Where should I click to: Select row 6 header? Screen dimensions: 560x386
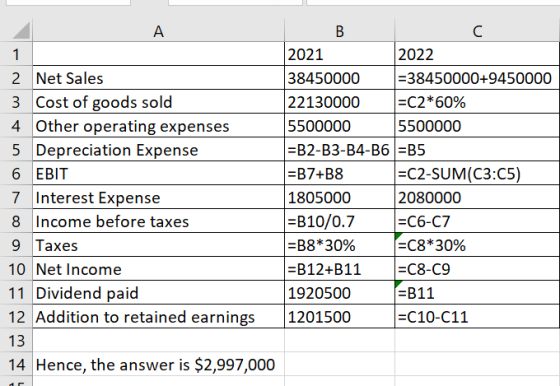[x=16, y=174]
